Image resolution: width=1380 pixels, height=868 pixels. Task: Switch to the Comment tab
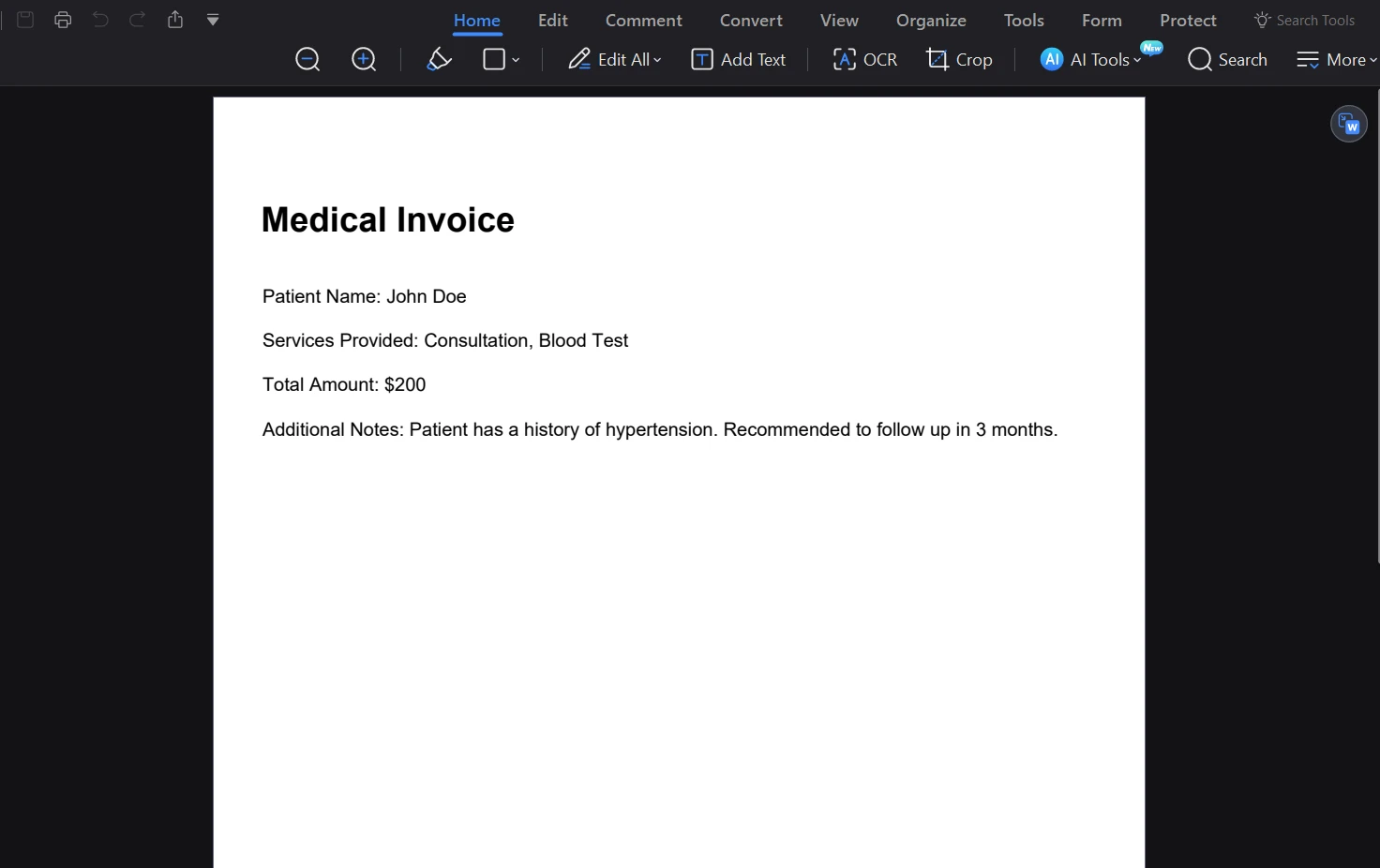click(643, 21)
